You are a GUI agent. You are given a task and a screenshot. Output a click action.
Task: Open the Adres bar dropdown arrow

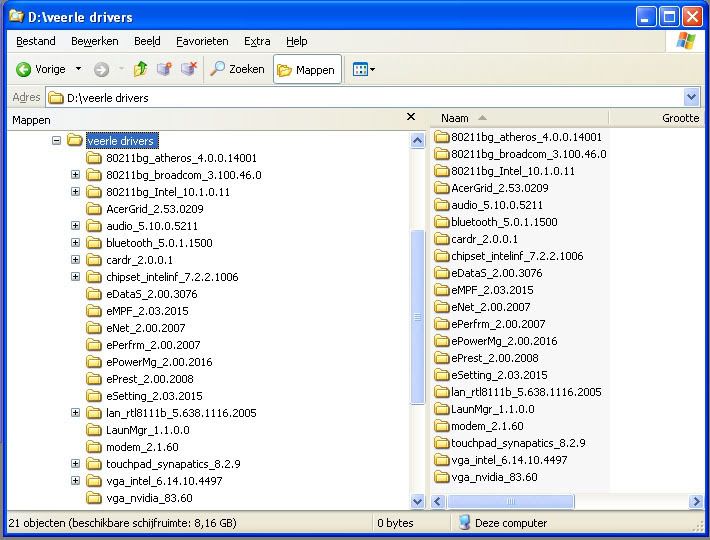(x=691, y=97)
